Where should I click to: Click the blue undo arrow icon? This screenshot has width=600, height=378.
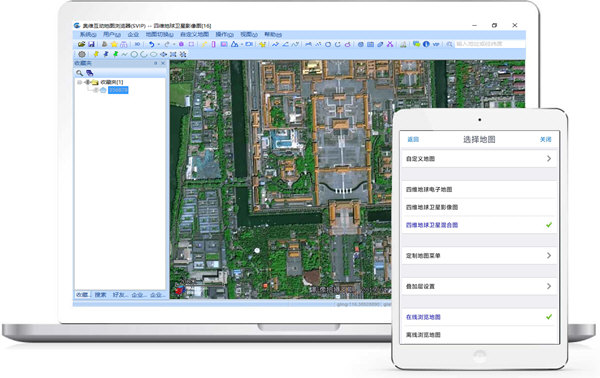coord(152,44)
